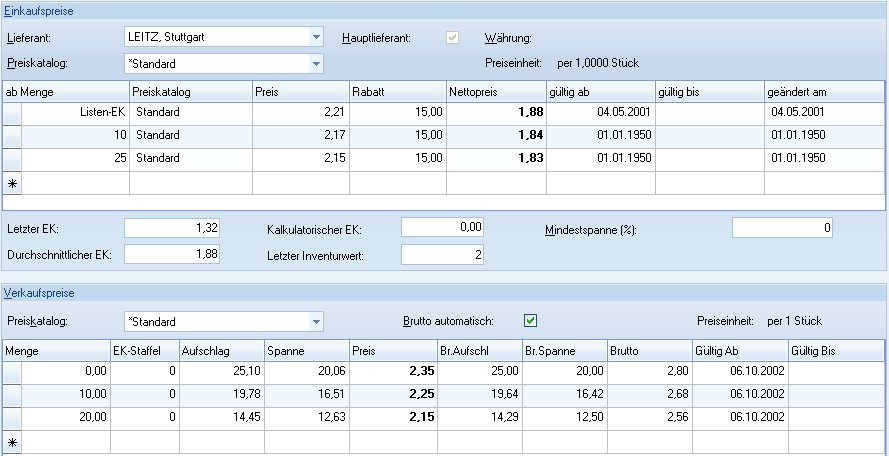
Task: Click the new row asterisk in Verkaufspreise table
Action: click(12, 441)
